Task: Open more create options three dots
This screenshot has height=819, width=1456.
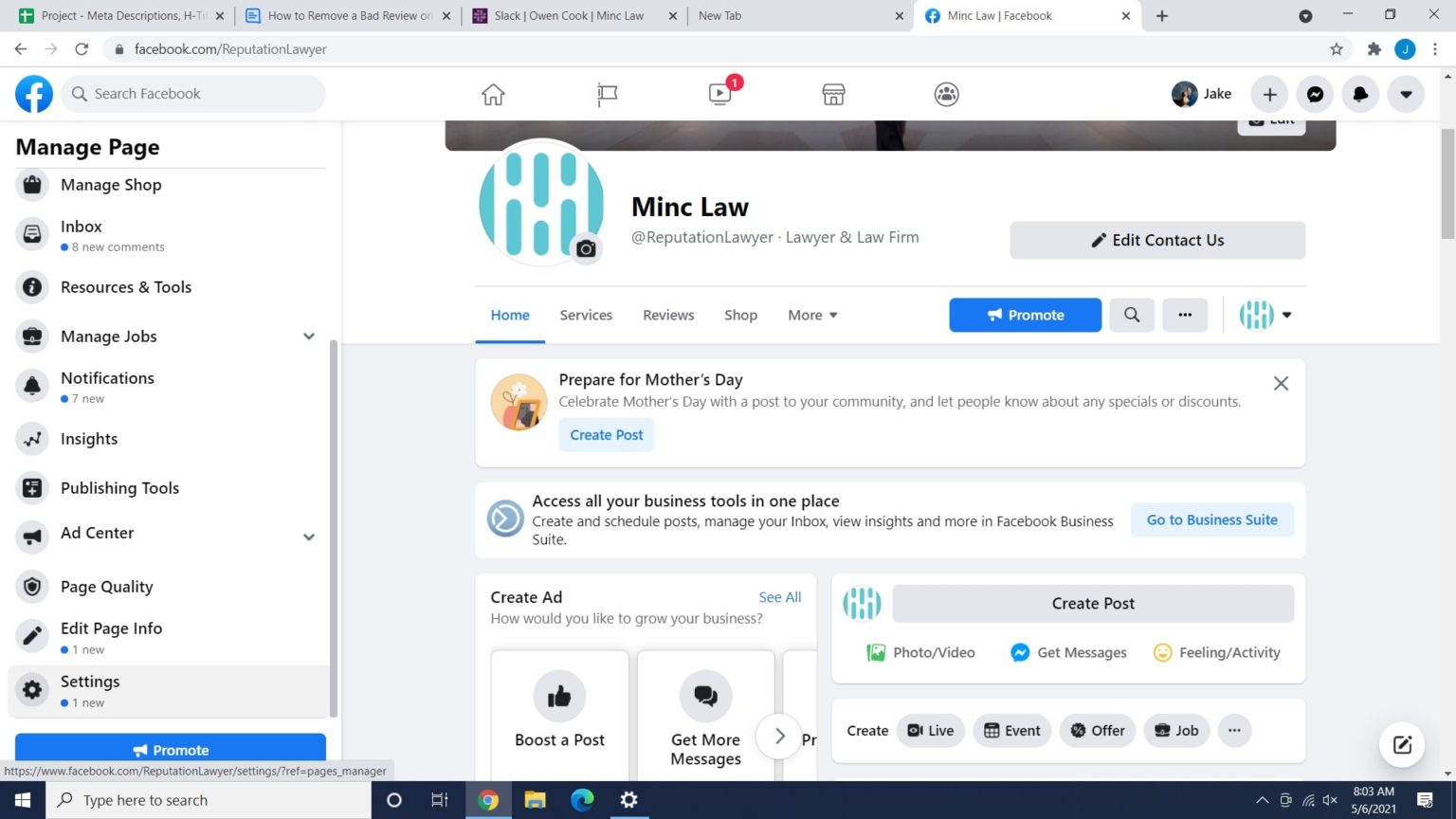Action: (x=1234, y=730)
